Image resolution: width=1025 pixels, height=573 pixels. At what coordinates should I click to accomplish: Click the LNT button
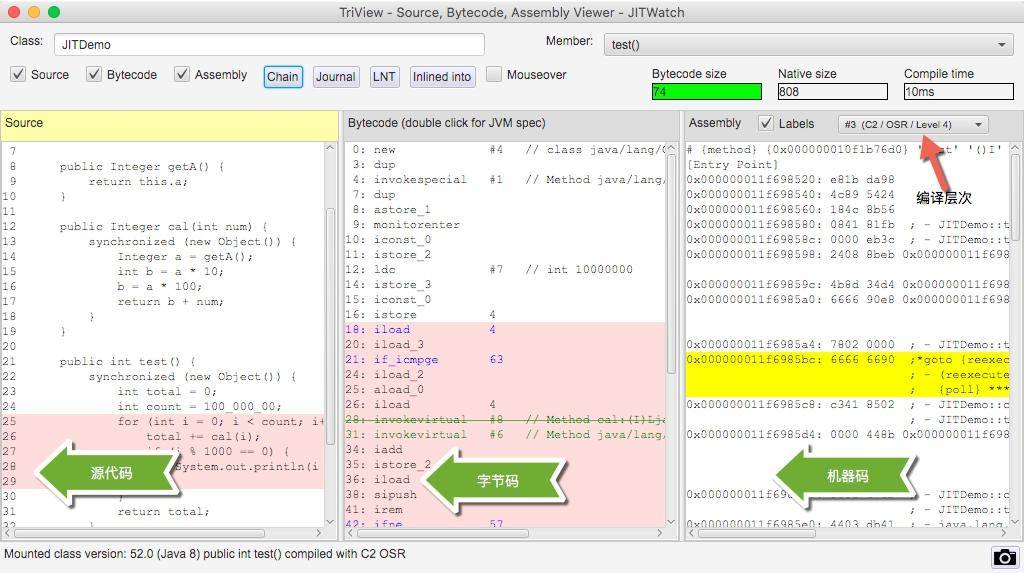pyautogui.click(x=384, y=77)
